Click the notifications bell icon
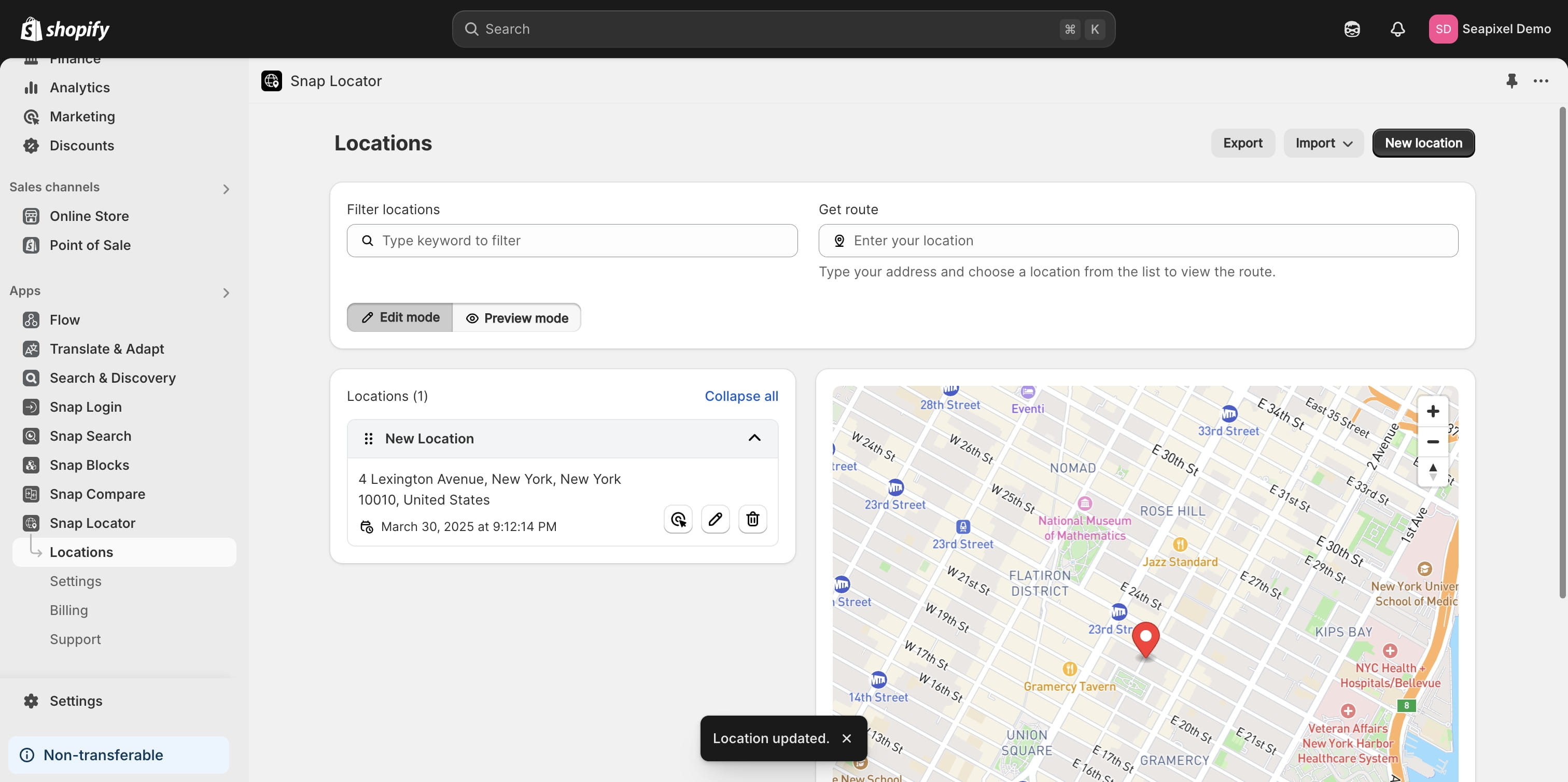Image resolution: width=1568 pixels, height=782 pixels. [x=1397, y=29]
